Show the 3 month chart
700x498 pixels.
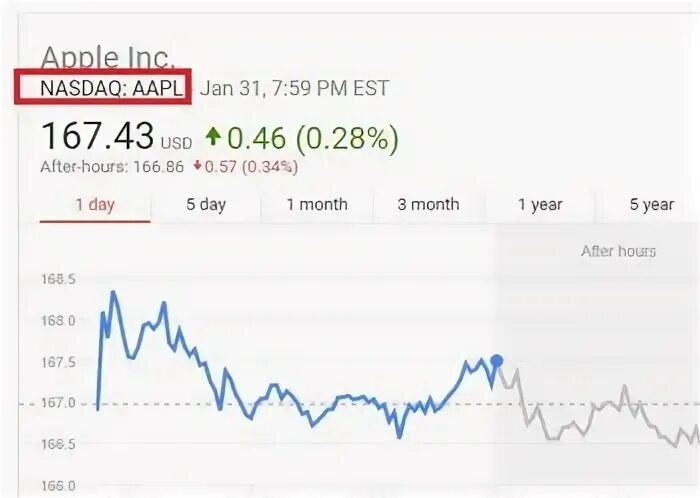429,205
